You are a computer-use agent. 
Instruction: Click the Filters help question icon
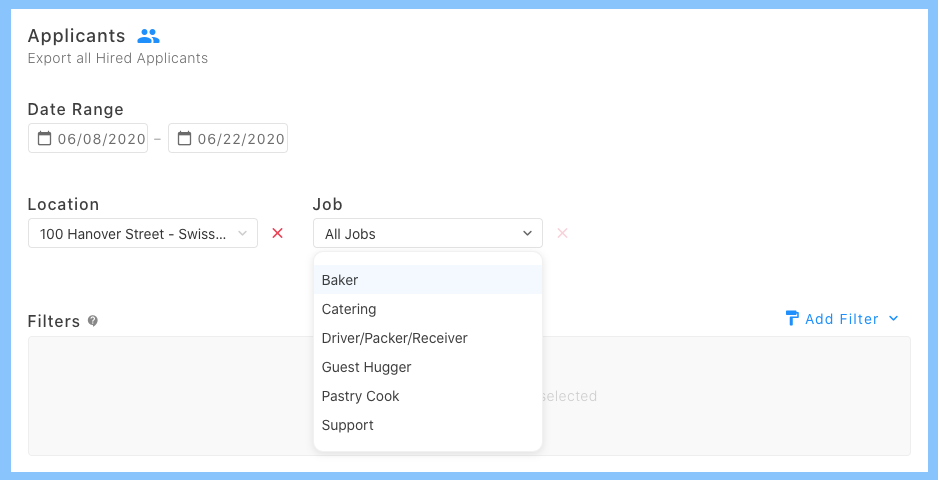93,321
